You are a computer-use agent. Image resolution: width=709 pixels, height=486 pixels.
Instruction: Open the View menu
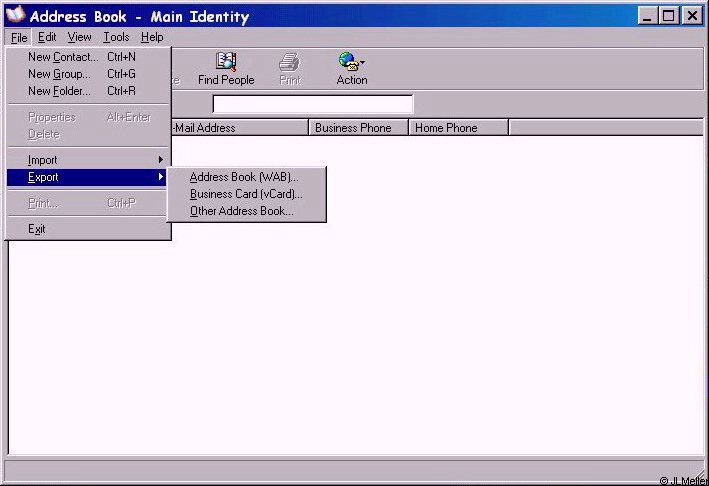(x=79, y=37)
